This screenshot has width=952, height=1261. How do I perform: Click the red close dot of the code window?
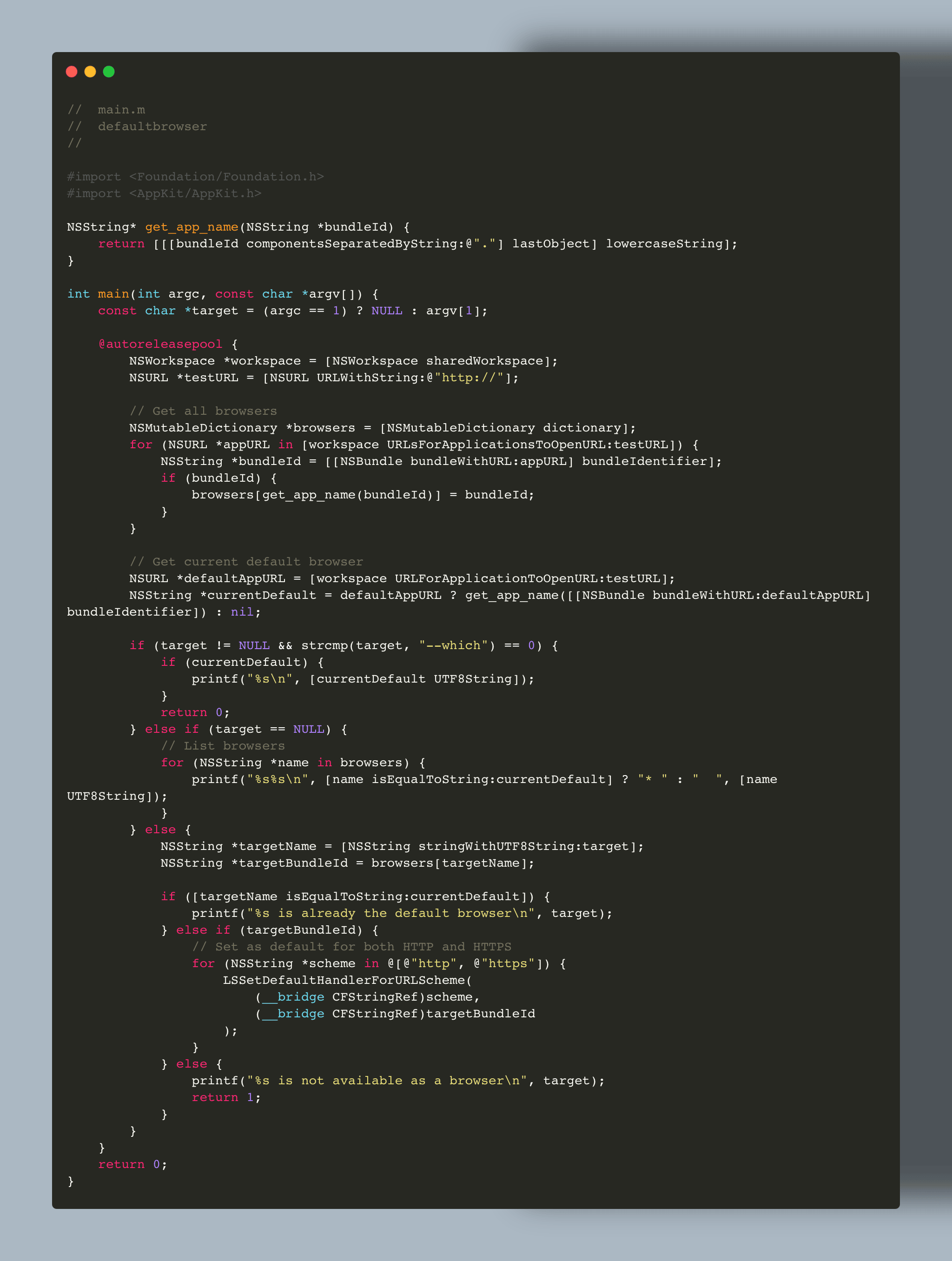click(x=72, y=71)
